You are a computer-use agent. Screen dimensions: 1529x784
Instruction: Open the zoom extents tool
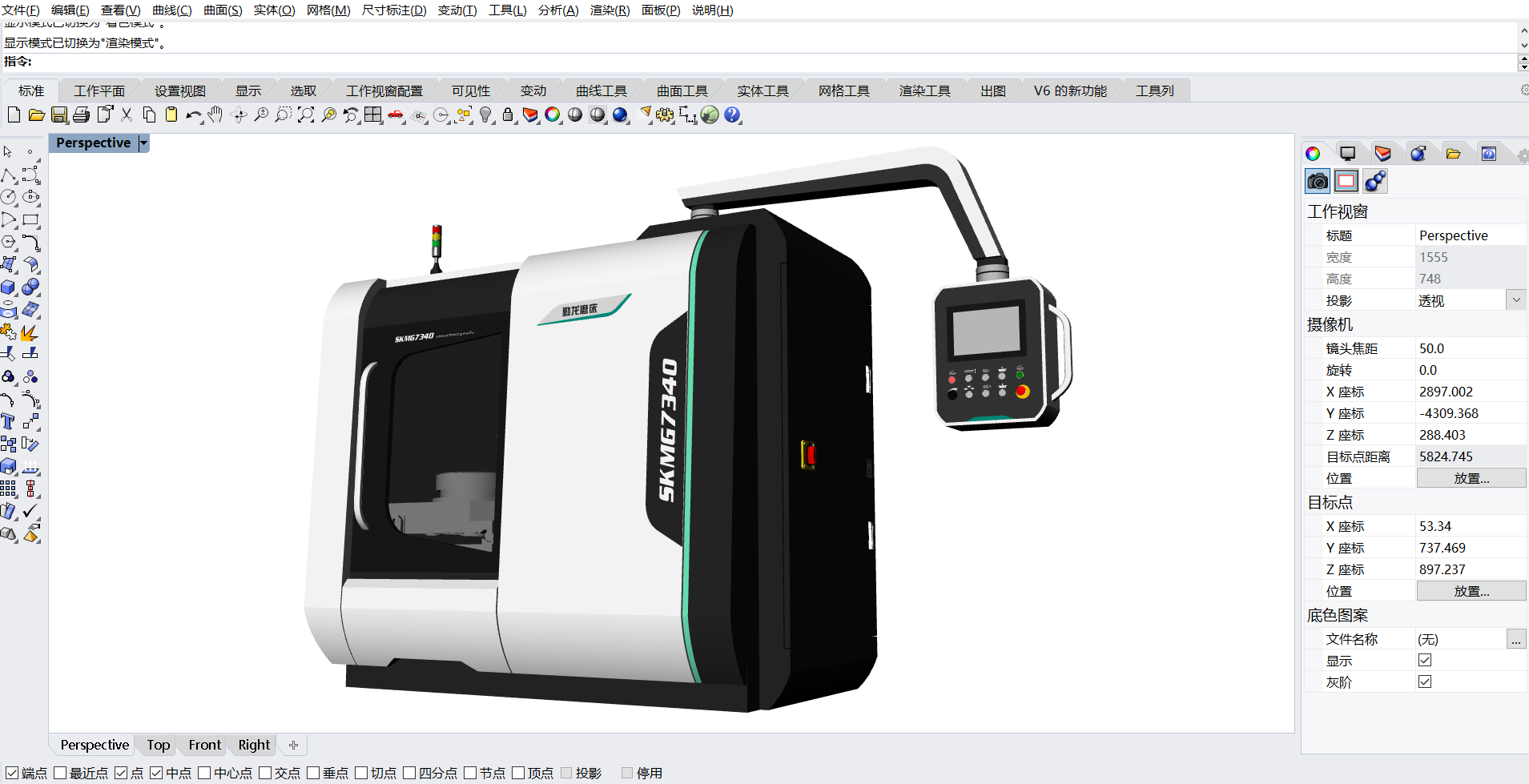tap(306, 115)
